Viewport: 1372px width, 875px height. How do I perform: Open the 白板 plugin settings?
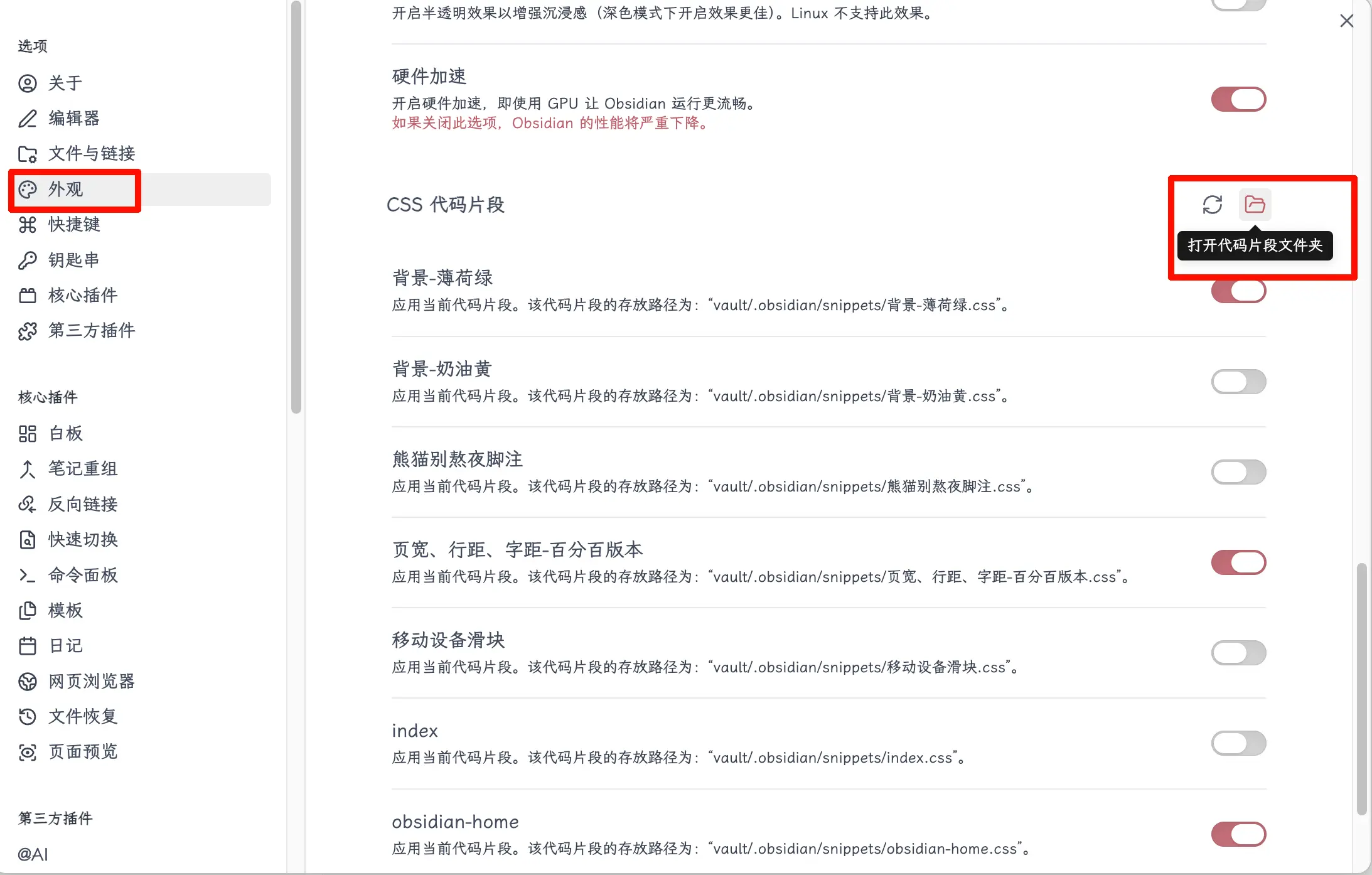66,433
